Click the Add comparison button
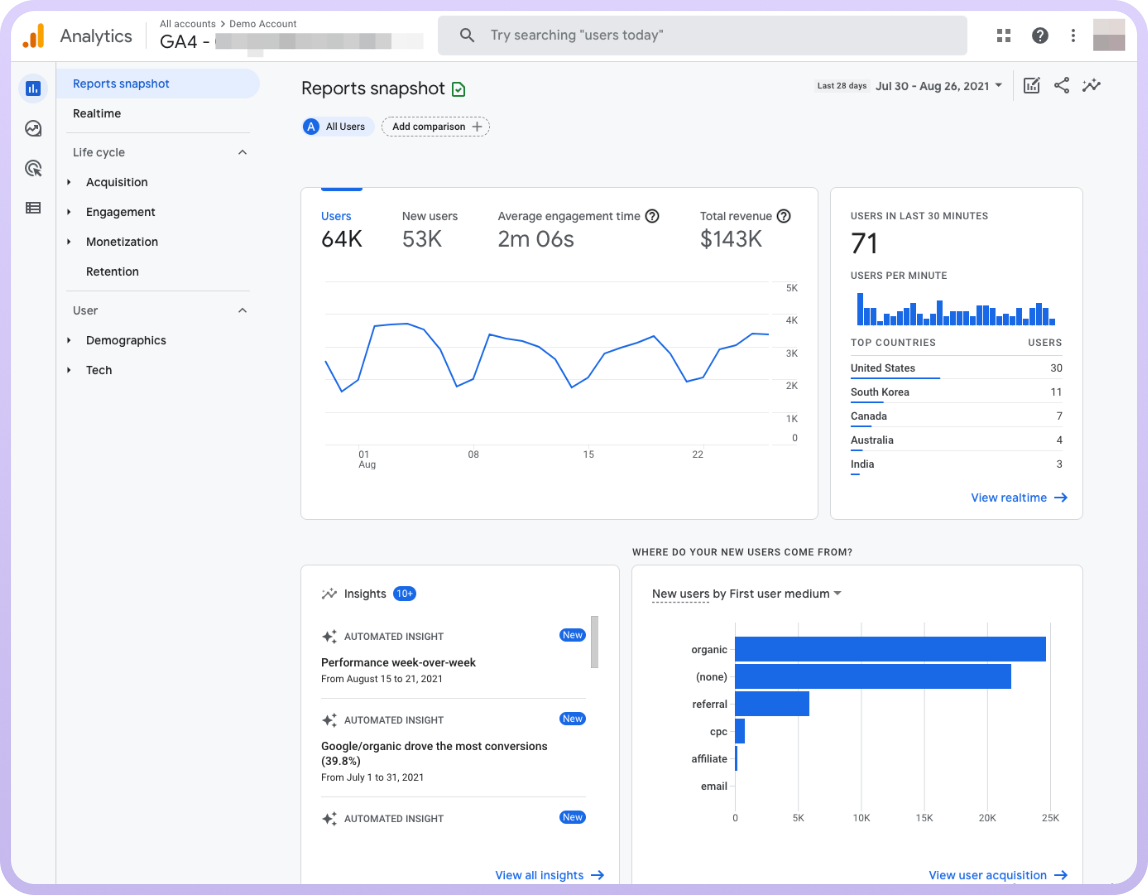Image resolution: width=1148 pixels, height=895 pixels. (435, 127)
